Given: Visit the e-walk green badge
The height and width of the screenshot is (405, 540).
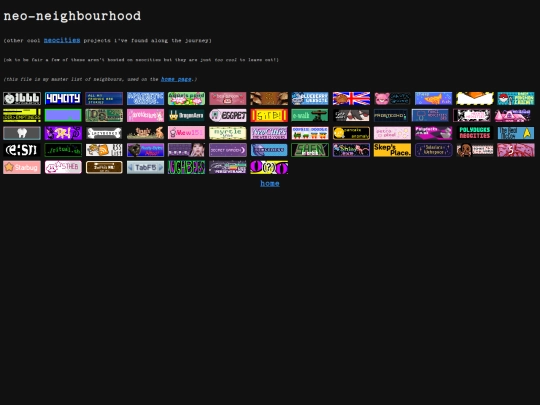Looking at the screenshot, I should [310, 116].
